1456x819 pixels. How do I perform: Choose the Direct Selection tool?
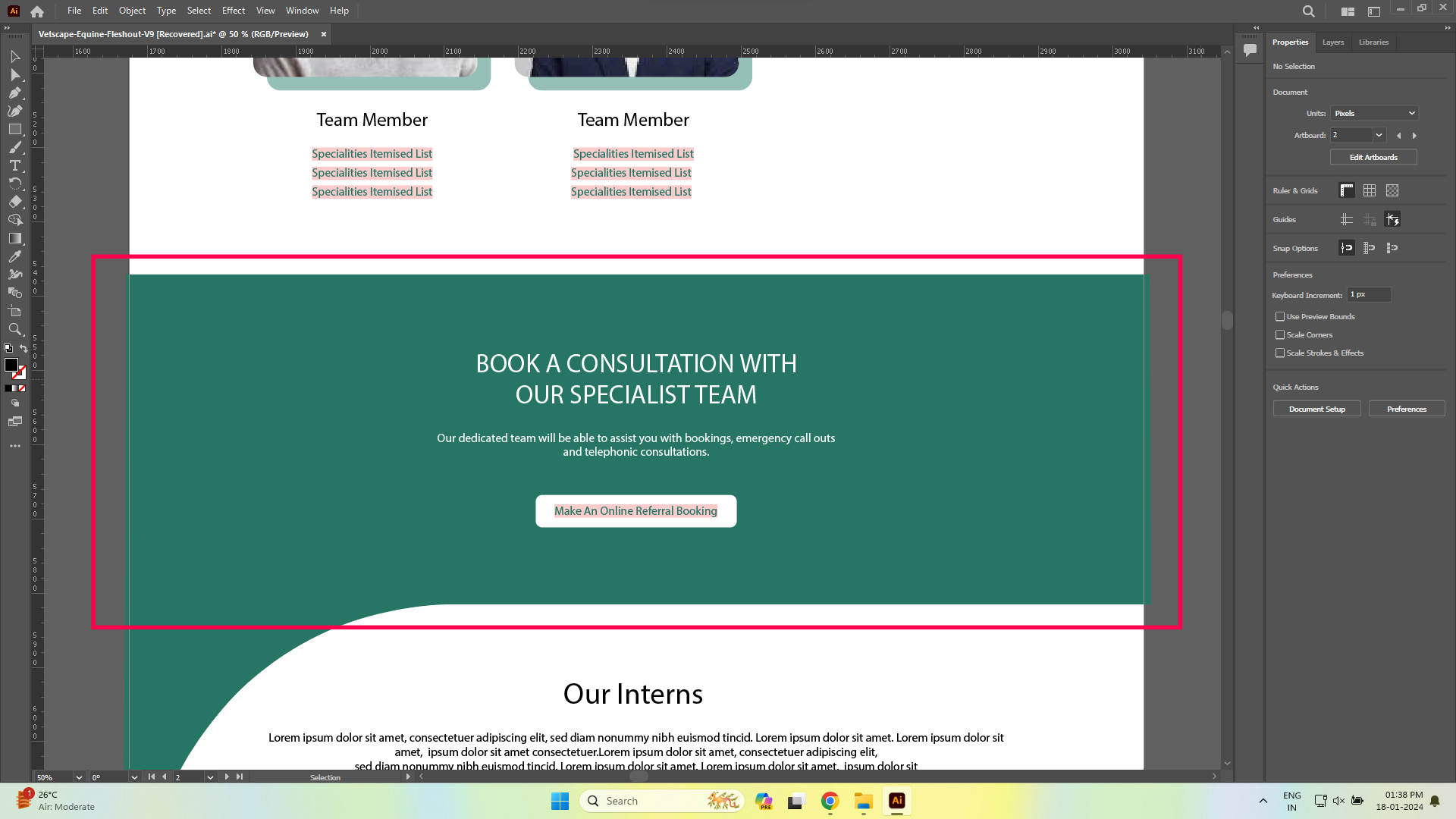click(14, 75)
